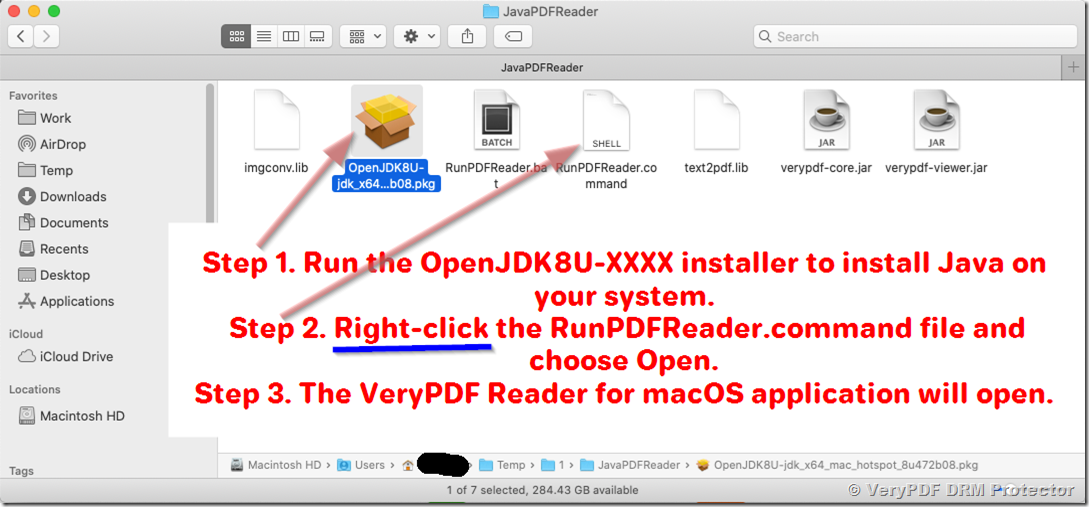The width and height of the screenshot is (1089, 507).
Task: Click the Edit Tags toolbar button
Action: tap(513, 36)
